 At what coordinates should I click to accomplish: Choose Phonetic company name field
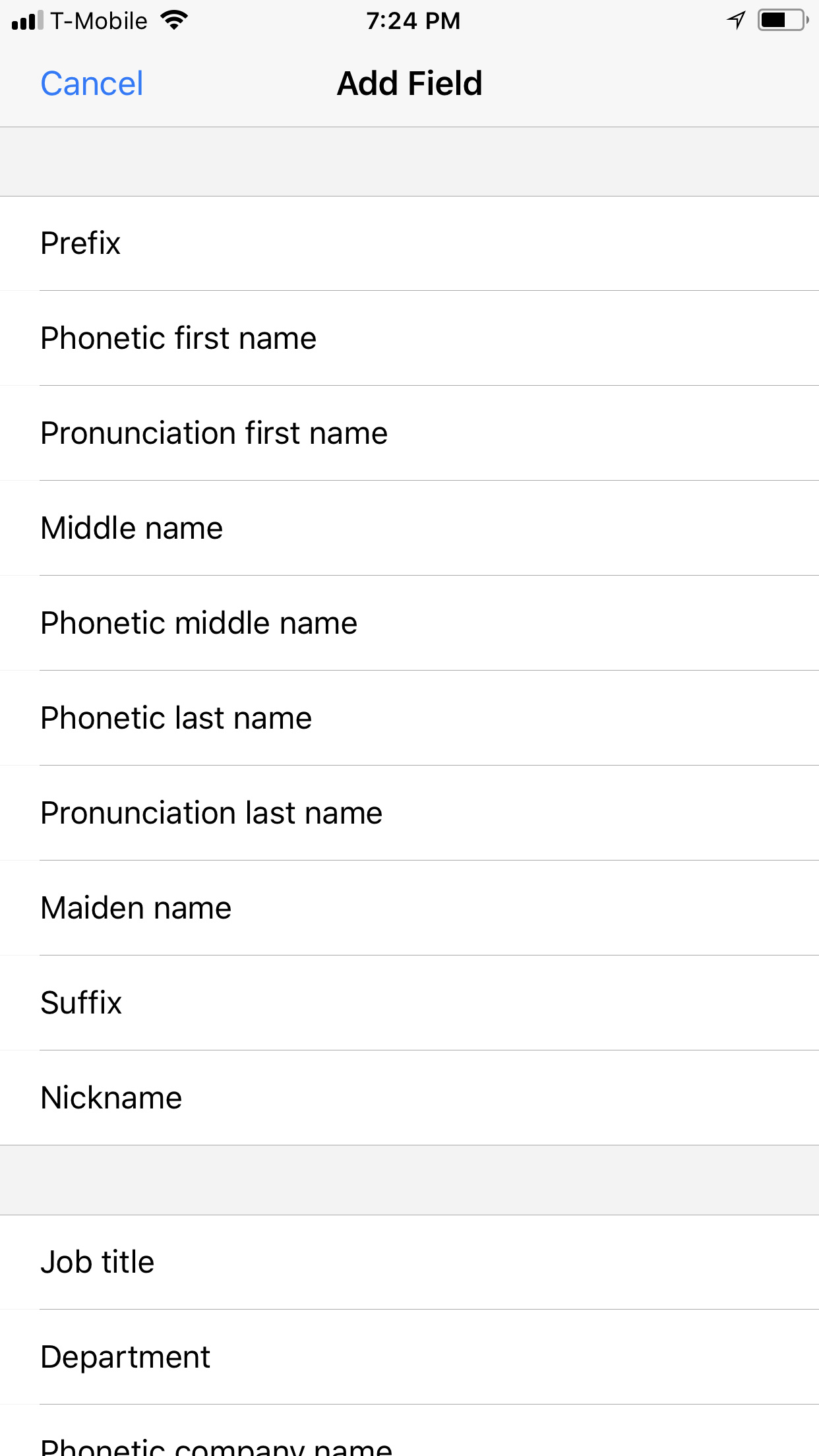[x=409, y=1431]
